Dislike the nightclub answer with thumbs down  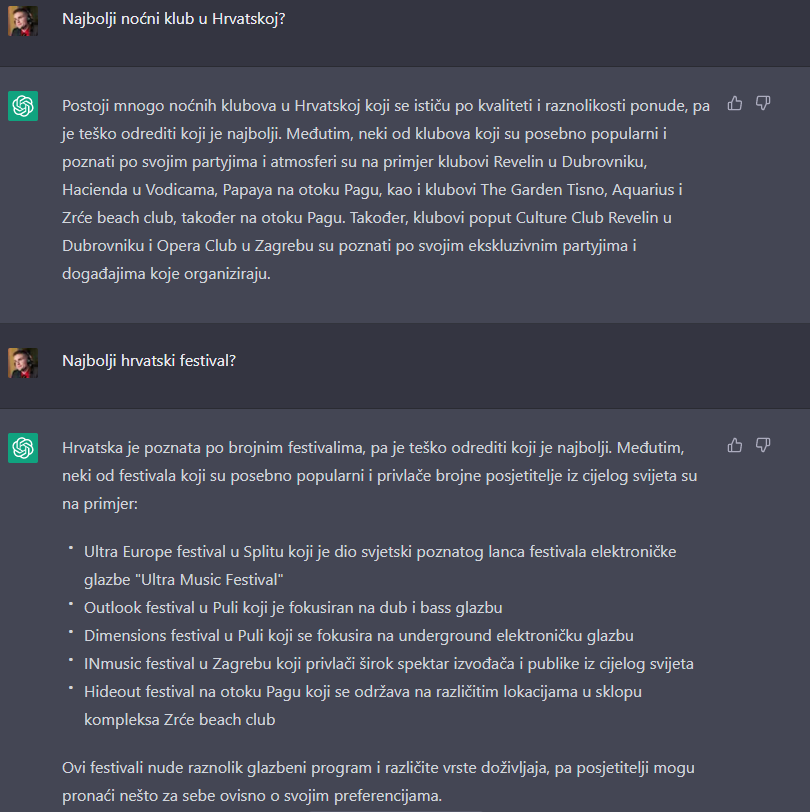pos(763,104)
